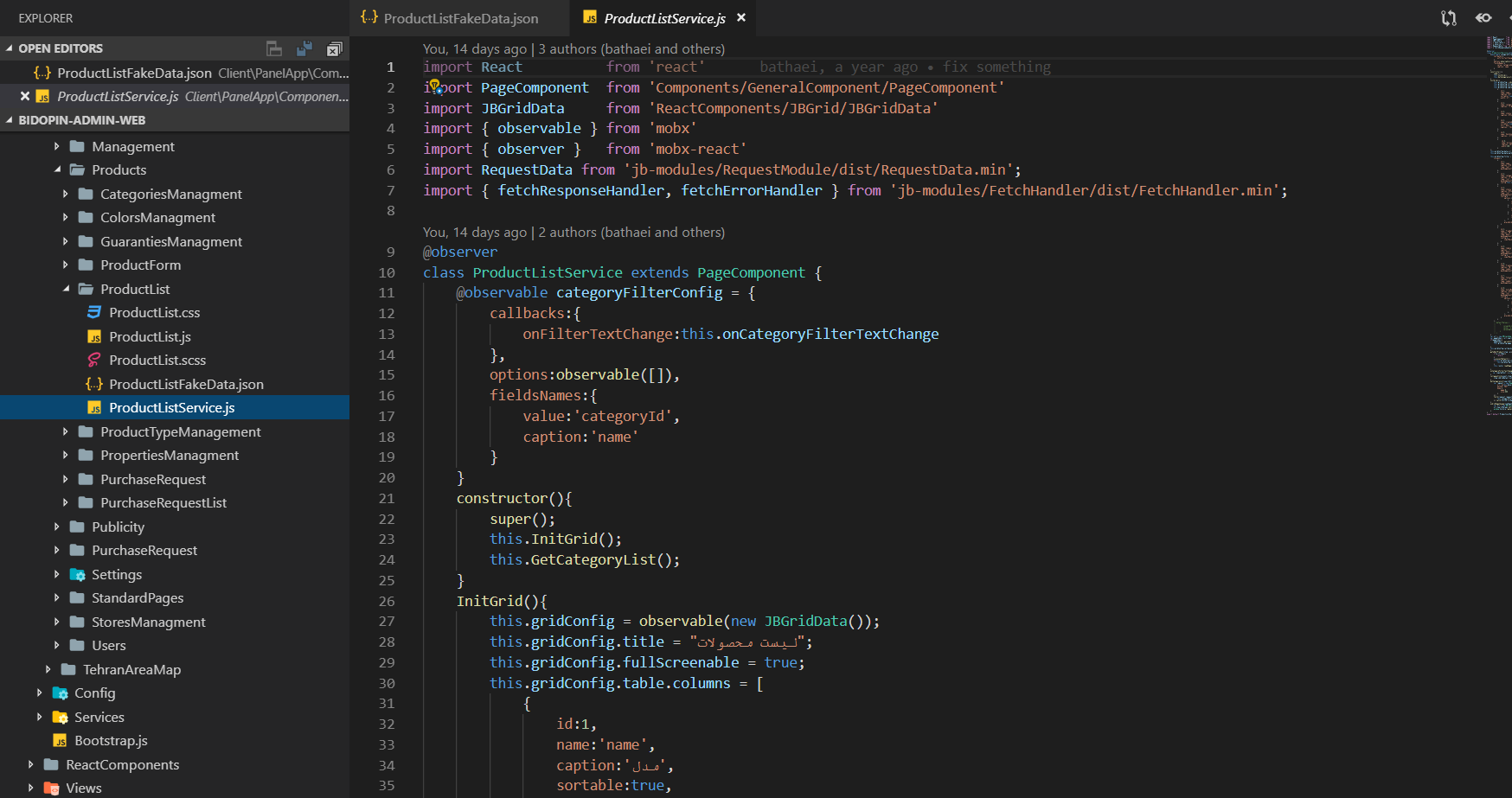Click the Close All Editors icon
The image size is (1512, 798).
pyautogui.click(x=335, y=49)
